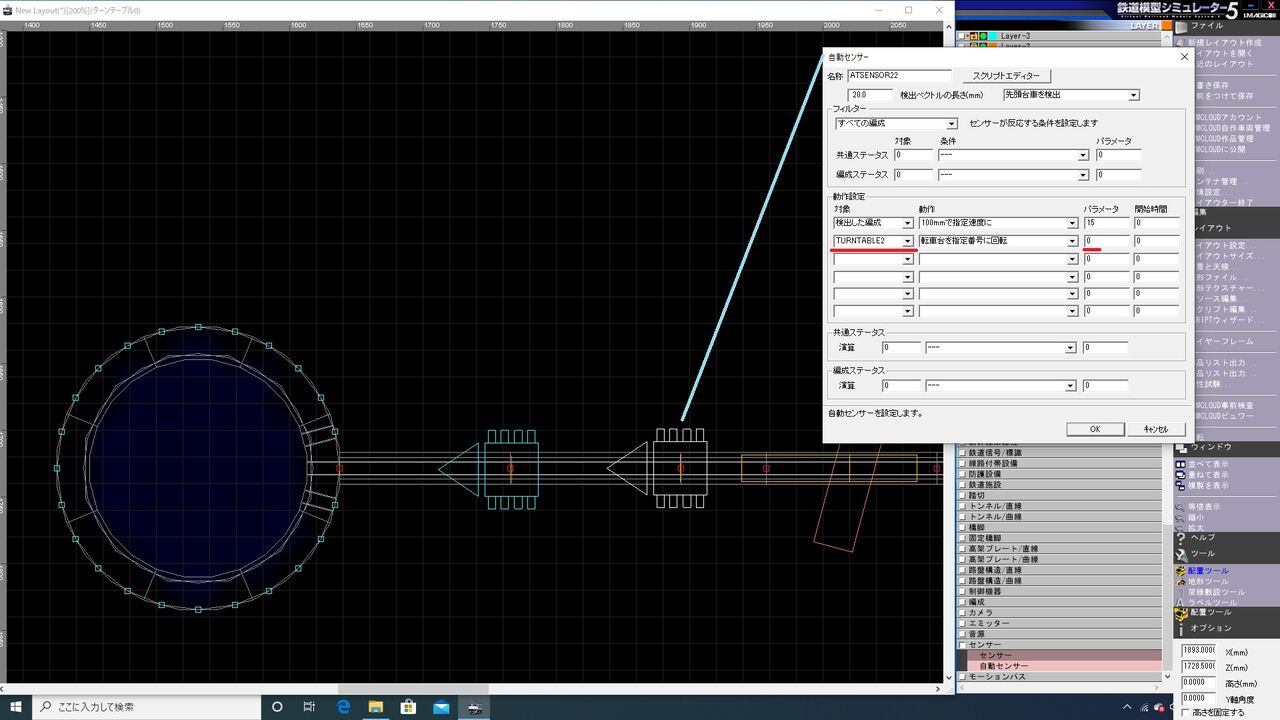Click the Windows search box on taskbar
The height and width of the screenshot is (720, 1280).
(x=146, y=707)
